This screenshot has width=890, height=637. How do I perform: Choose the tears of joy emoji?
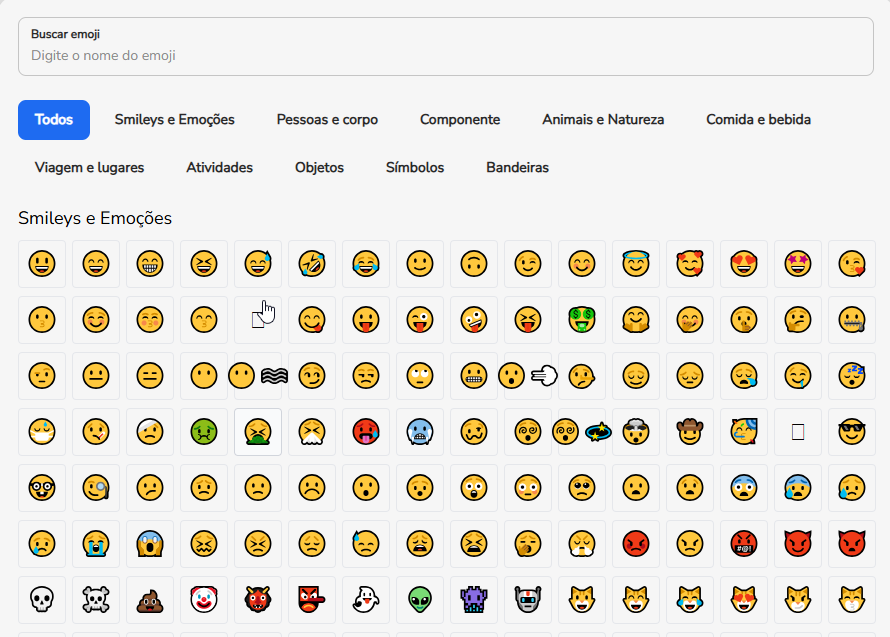[366, 264]
